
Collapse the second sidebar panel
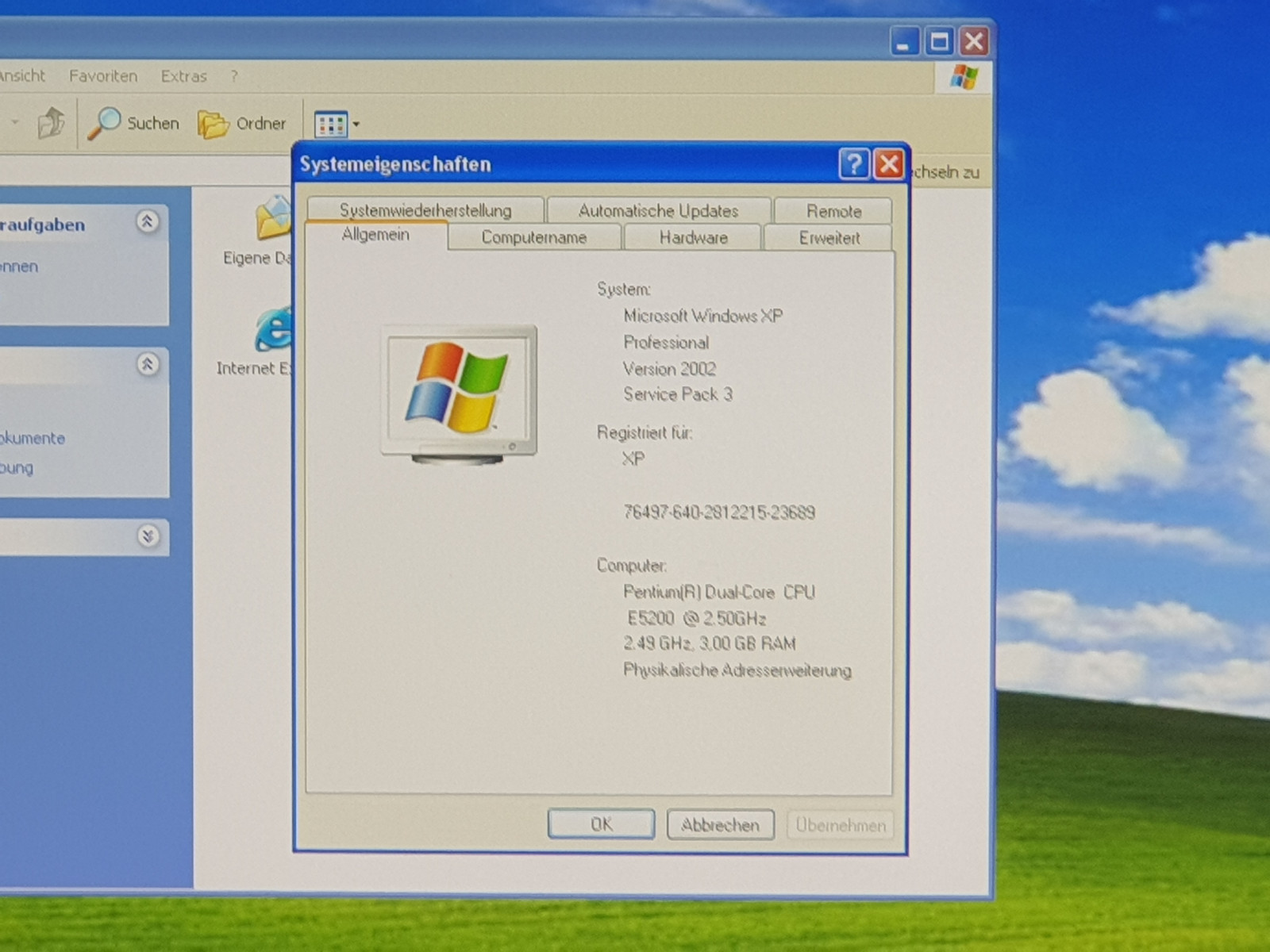(148, 364)
